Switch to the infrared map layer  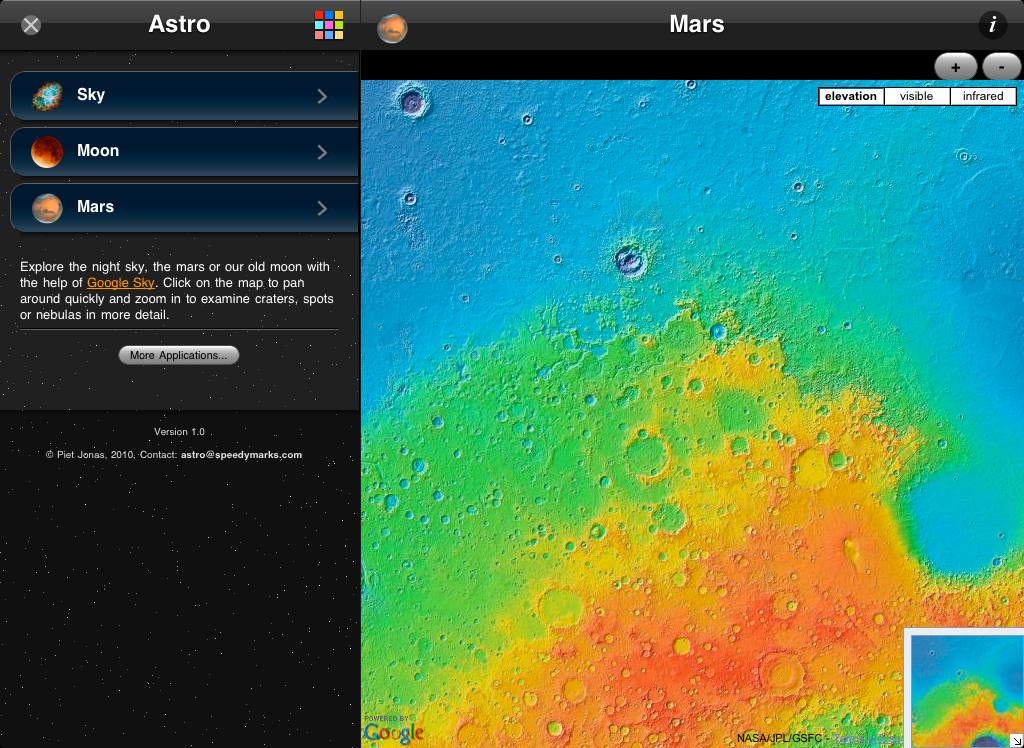(x=983, y=96)
